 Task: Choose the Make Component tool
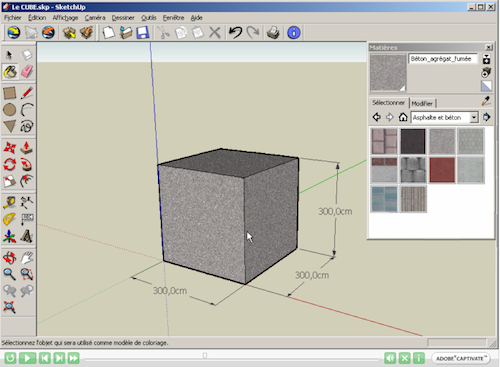coord(27,55)
